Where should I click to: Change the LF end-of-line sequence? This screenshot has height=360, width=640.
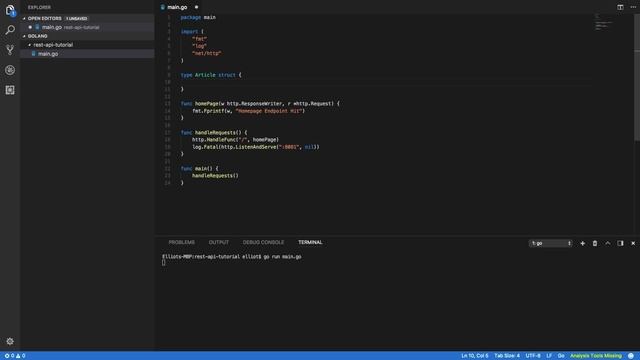click(549, 356)
